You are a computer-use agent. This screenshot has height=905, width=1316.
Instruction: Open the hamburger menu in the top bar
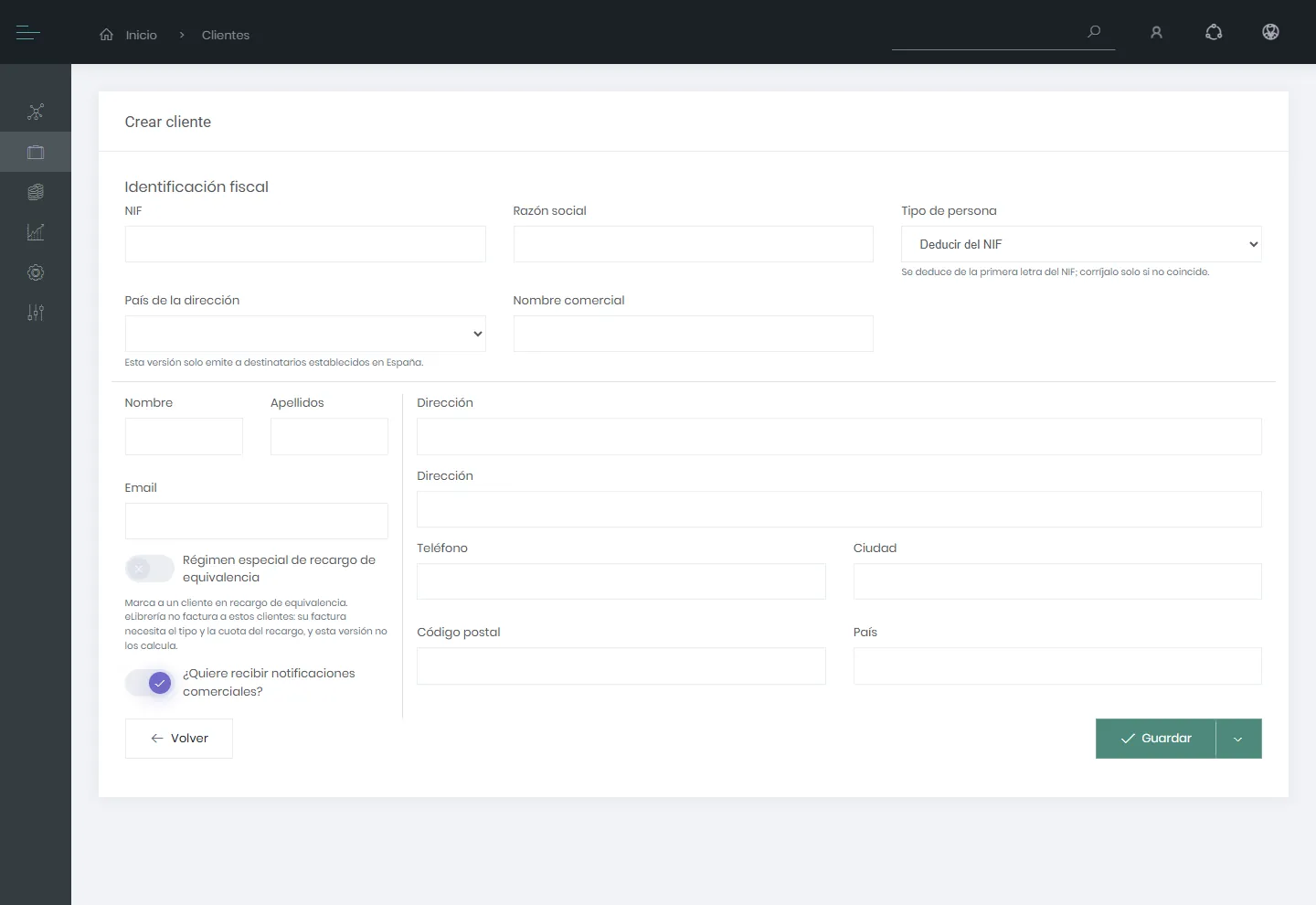(28, 33)
